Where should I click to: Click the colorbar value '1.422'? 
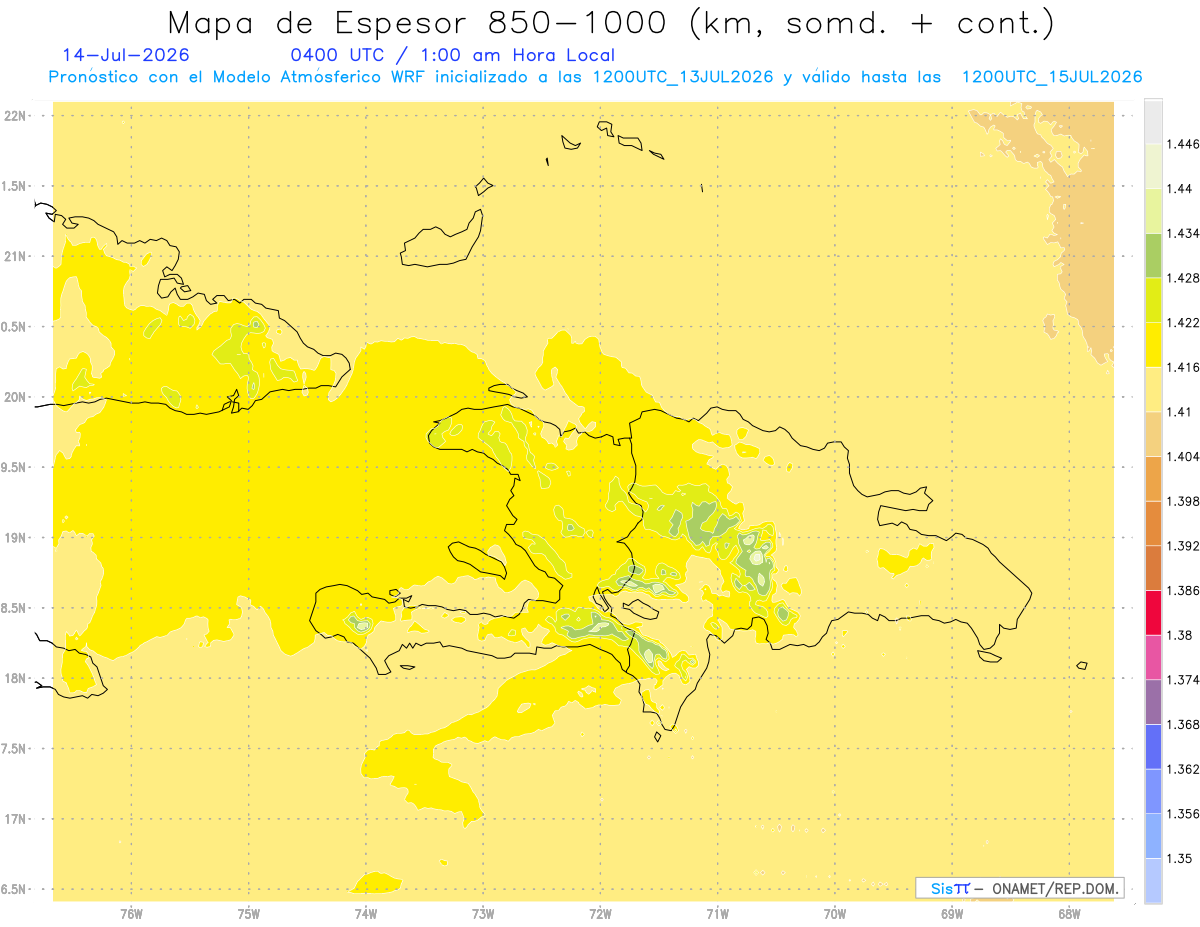point(1182,322)
